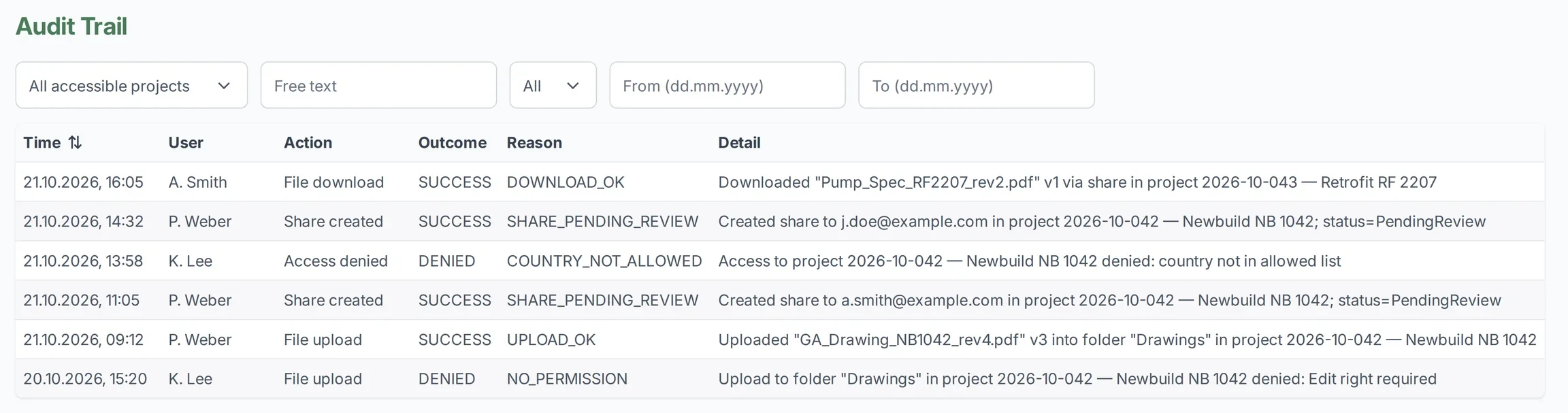Select the 21.10.2026, 14:32 timestamp cell
Image resolution: width=1568 pixels, height=413 pixels.
(x=83, y=221)
